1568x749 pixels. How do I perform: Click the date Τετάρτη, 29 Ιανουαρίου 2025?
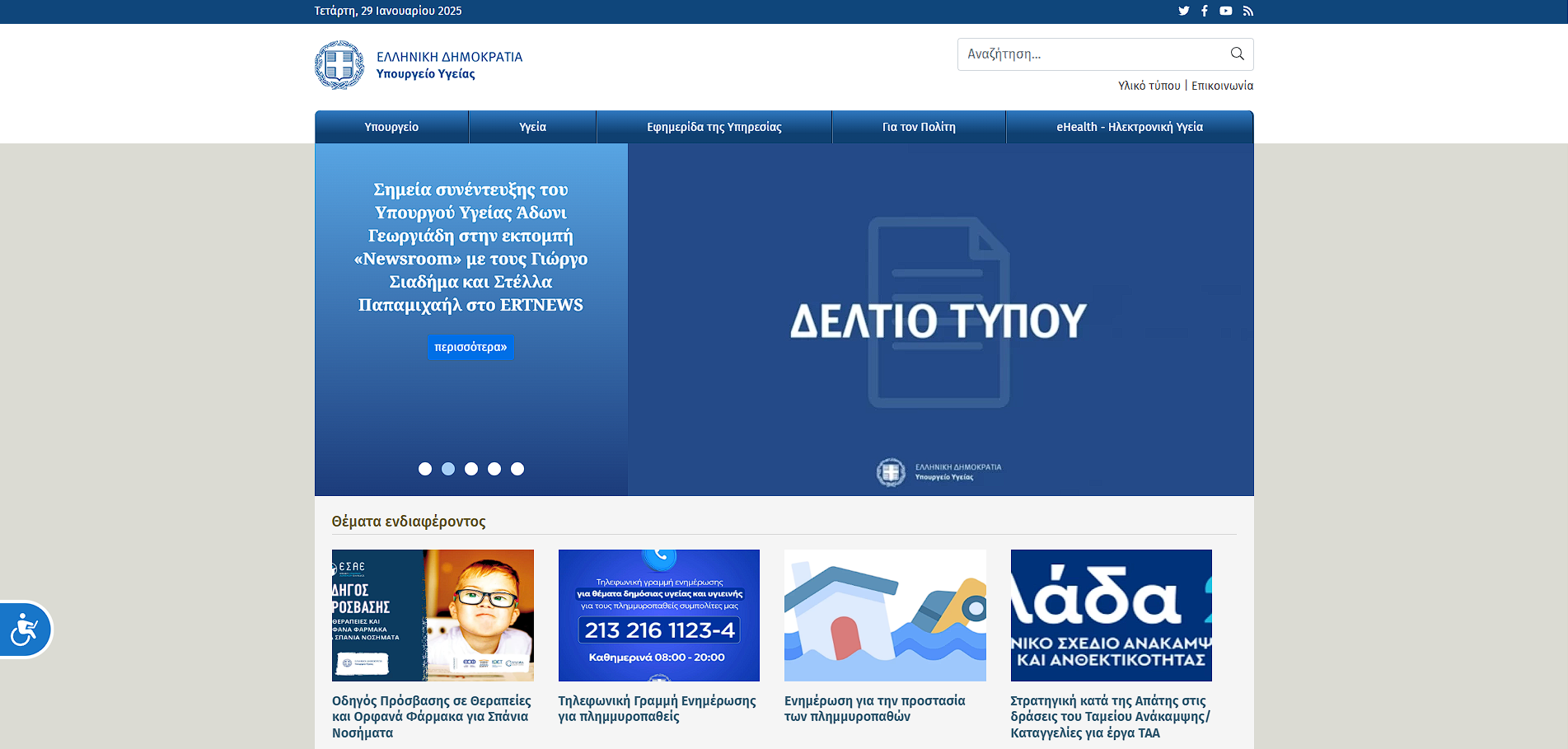388,11
